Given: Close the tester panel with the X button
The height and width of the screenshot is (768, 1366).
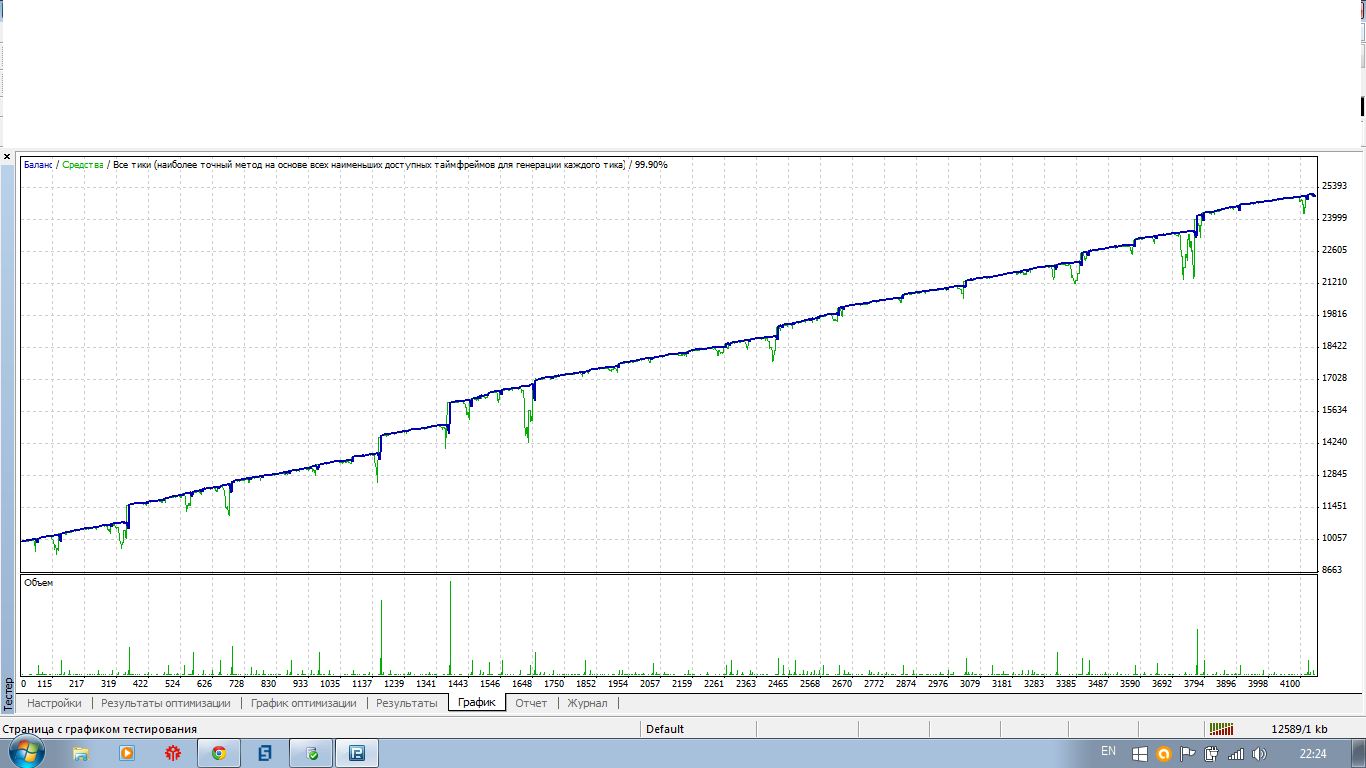Looking at the screenshot, I should 7,157.
